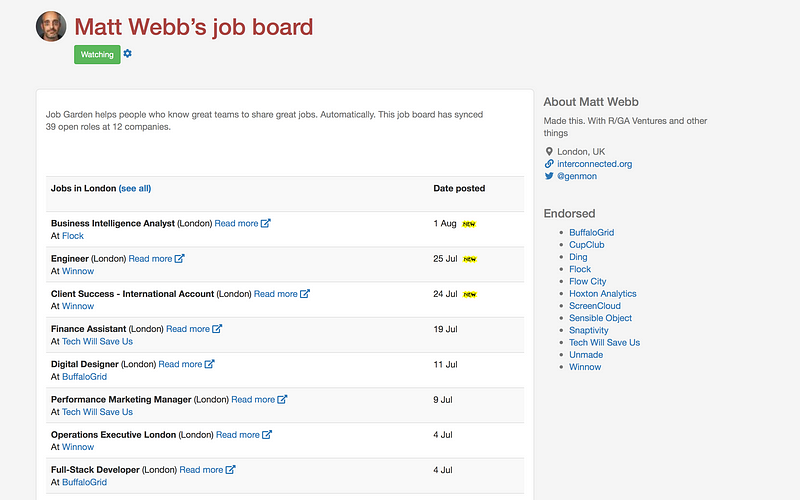Screen dimensions: 800x500
Task: Visit interconnected.org link
Action: point(594,164)
